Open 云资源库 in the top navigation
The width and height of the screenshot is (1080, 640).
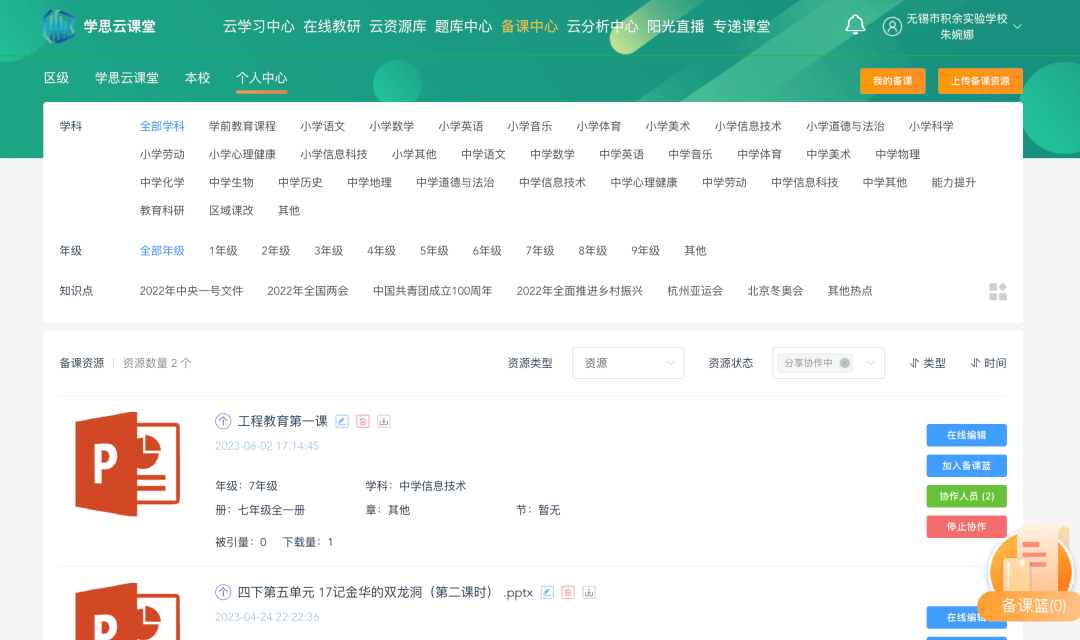point(398,26)
